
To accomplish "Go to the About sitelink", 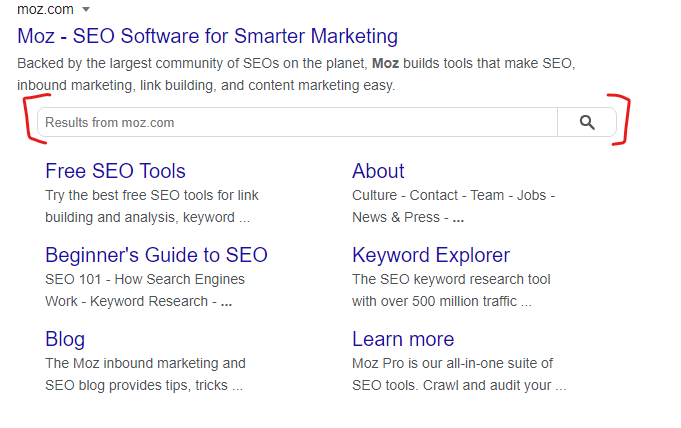I will (378, 171).
